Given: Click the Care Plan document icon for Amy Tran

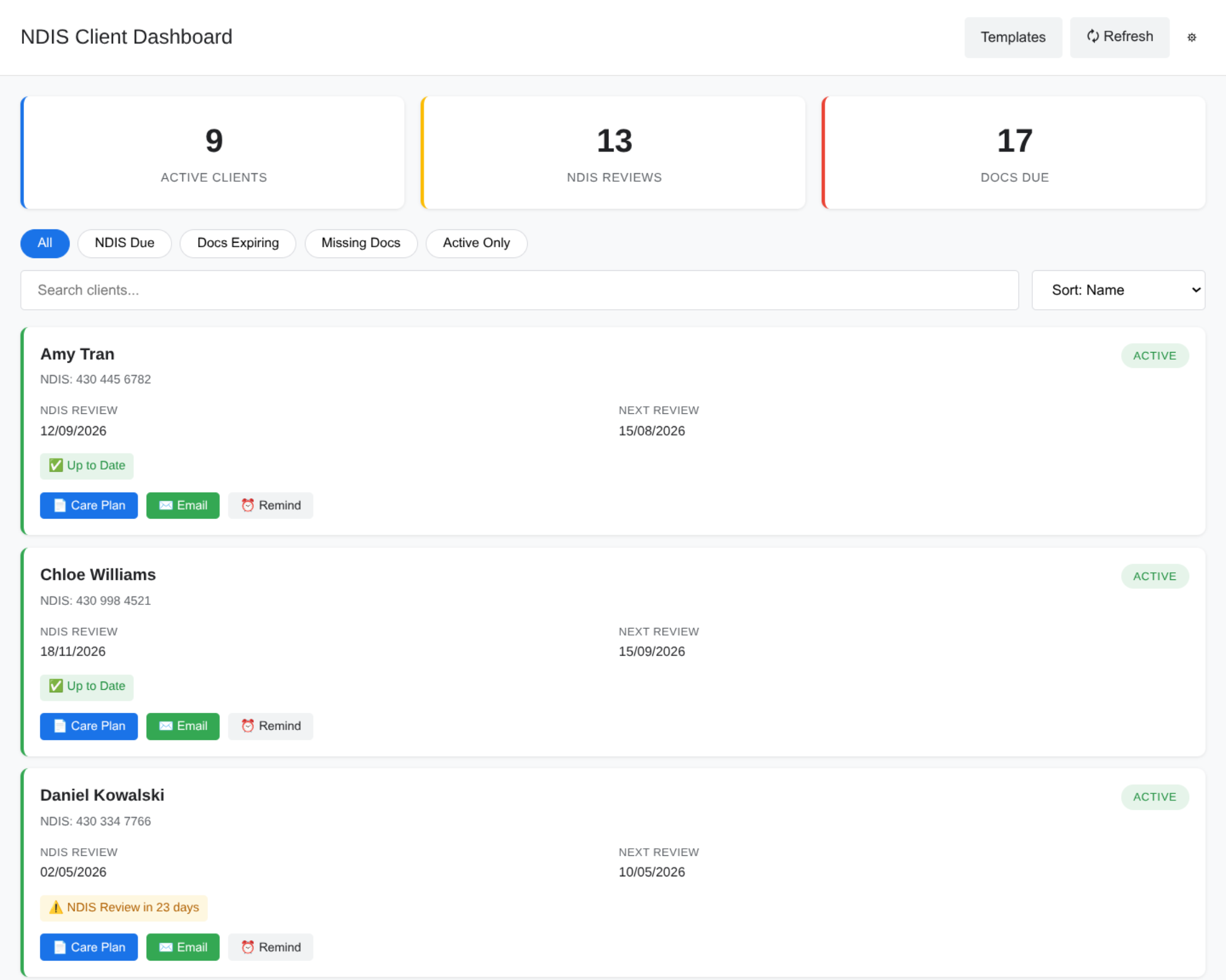Looking at the screenshot, I should [x=59, y=505].
